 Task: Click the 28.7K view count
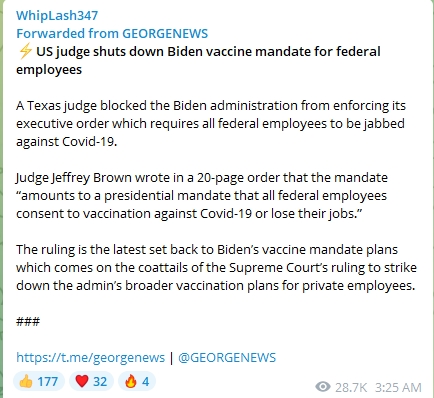351,387
